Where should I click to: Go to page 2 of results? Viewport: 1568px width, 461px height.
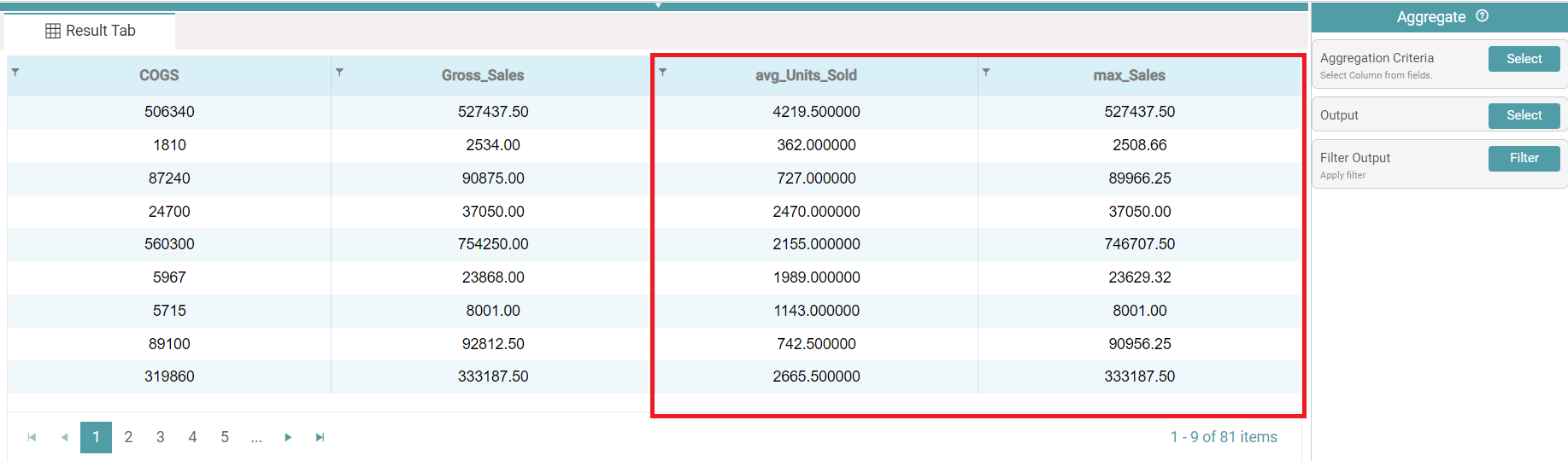tap(128, 437)
